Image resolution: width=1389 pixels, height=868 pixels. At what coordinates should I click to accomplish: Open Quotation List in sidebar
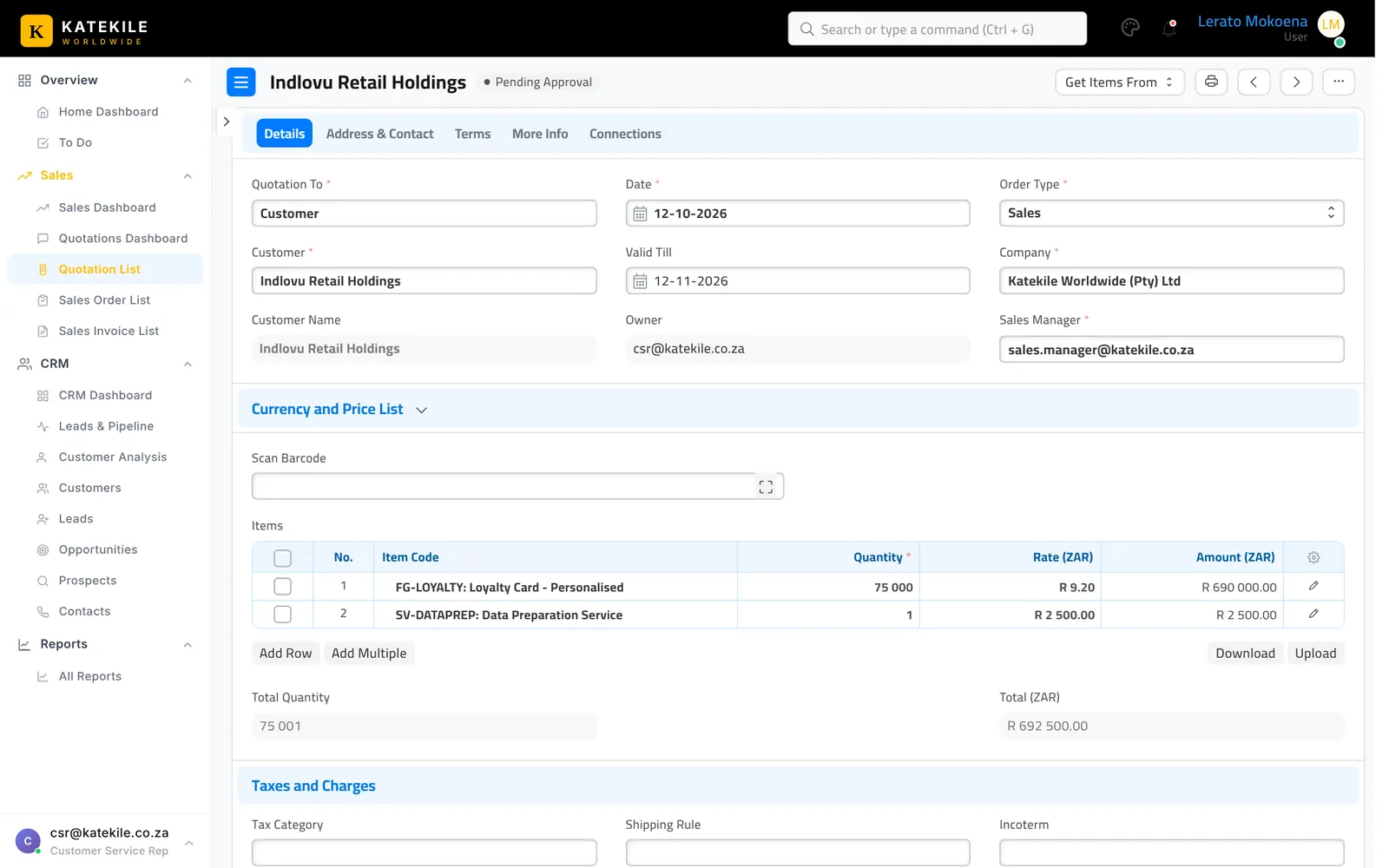tap(105, 269)
